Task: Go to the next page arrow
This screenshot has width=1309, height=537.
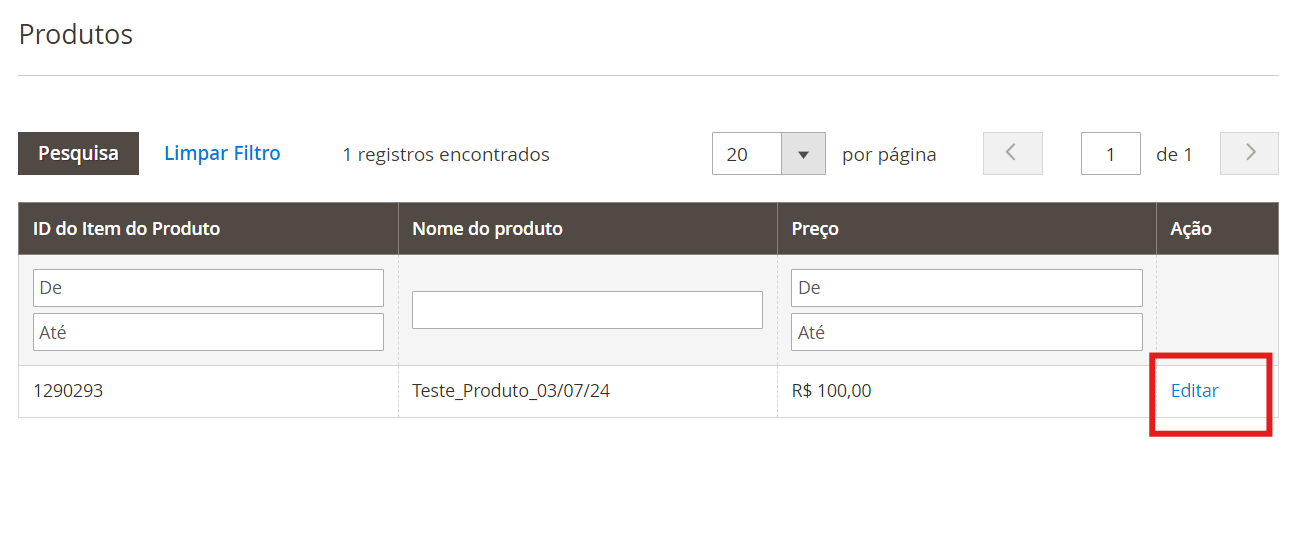Action: (x=1249, y=154)
